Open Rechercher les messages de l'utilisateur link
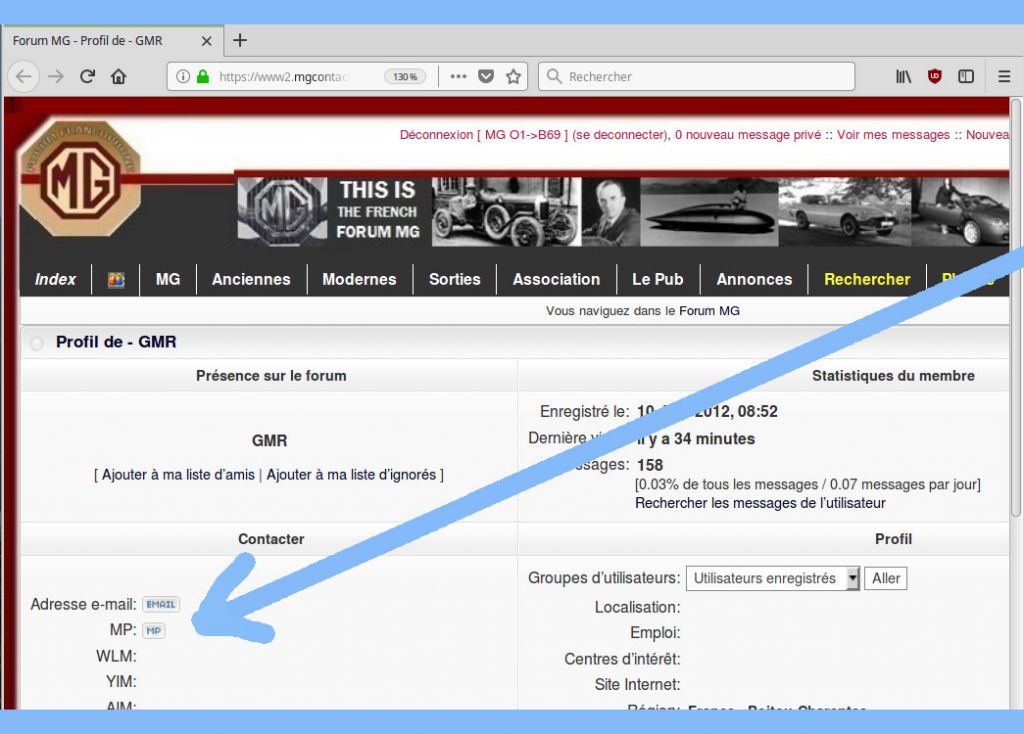This screenshot has height=734, width=1024. click(760, 503)
